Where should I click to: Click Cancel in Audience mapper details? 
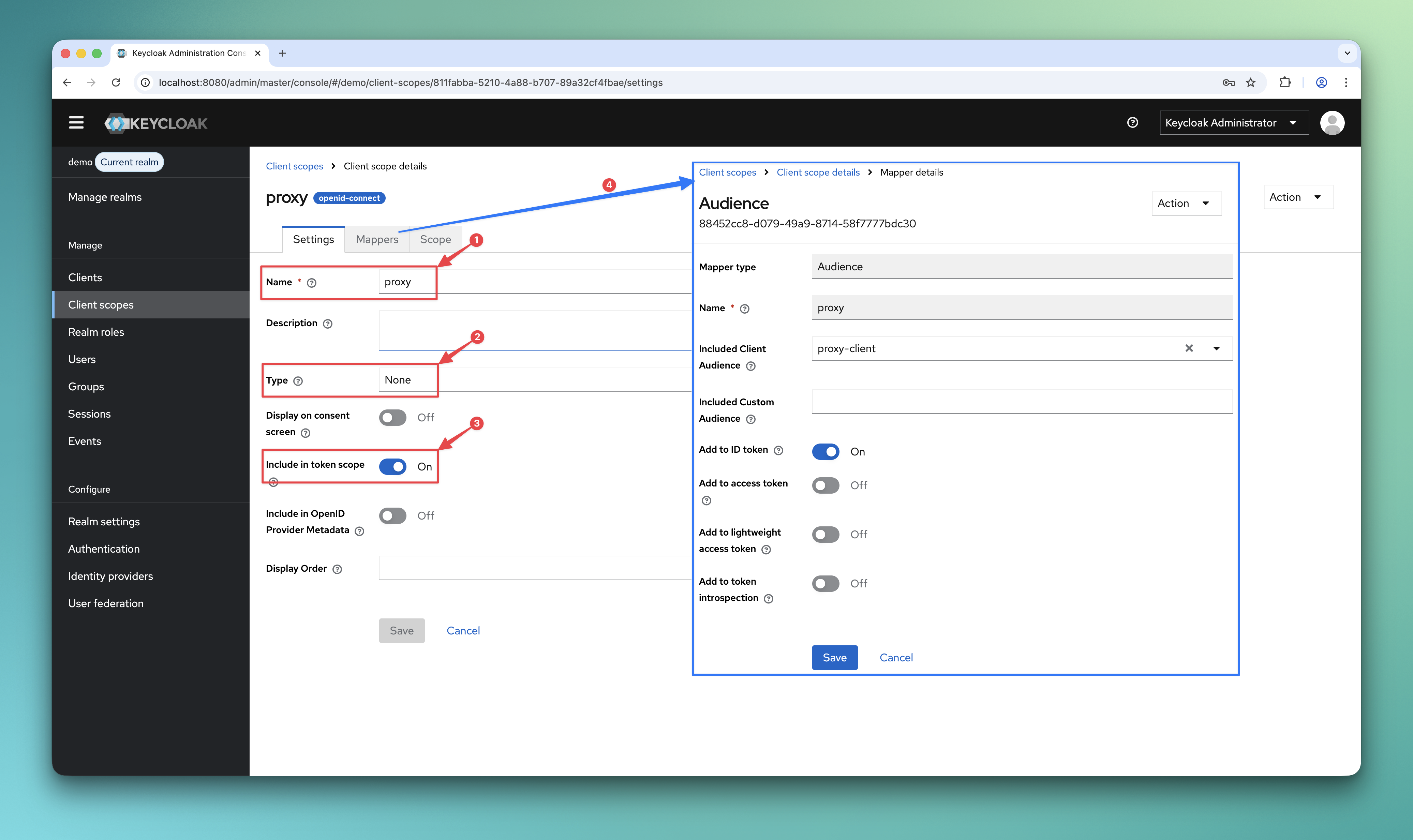(x=896, y=658)
